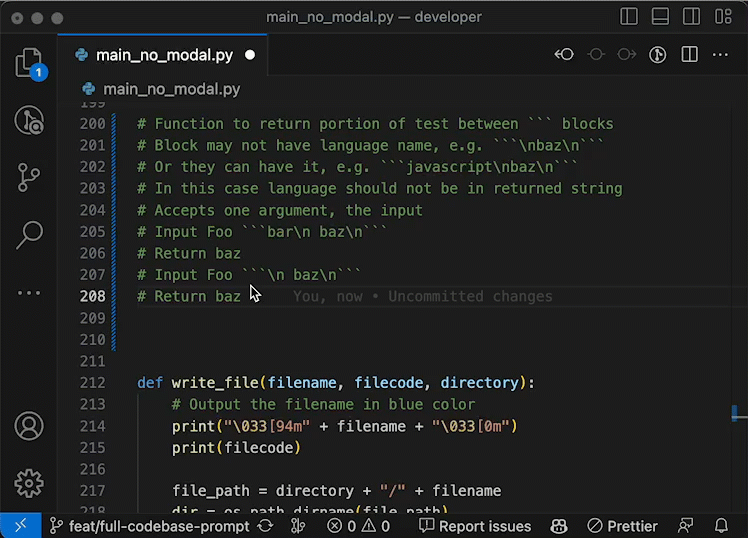Click the git graph icon in status bar
Image resolution: width=748 pixels, height=538 pixels.
299,526
